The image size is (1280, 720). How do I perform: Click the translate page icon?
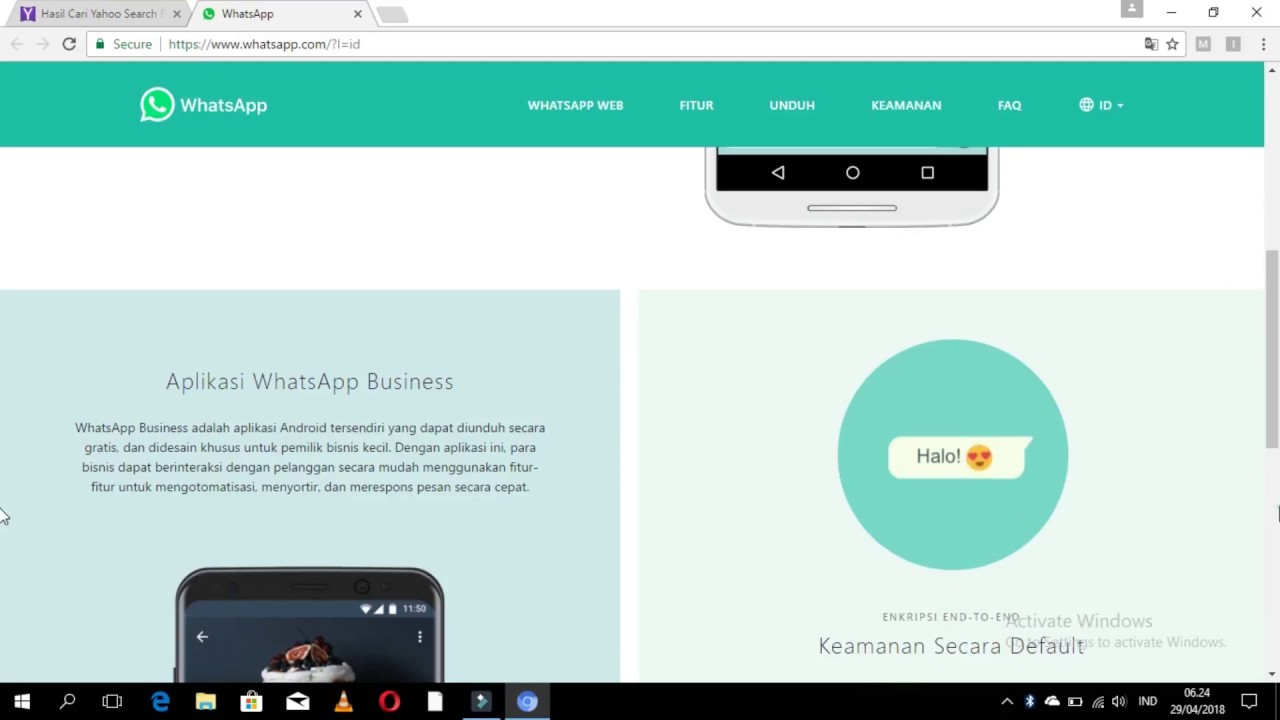1151,44
